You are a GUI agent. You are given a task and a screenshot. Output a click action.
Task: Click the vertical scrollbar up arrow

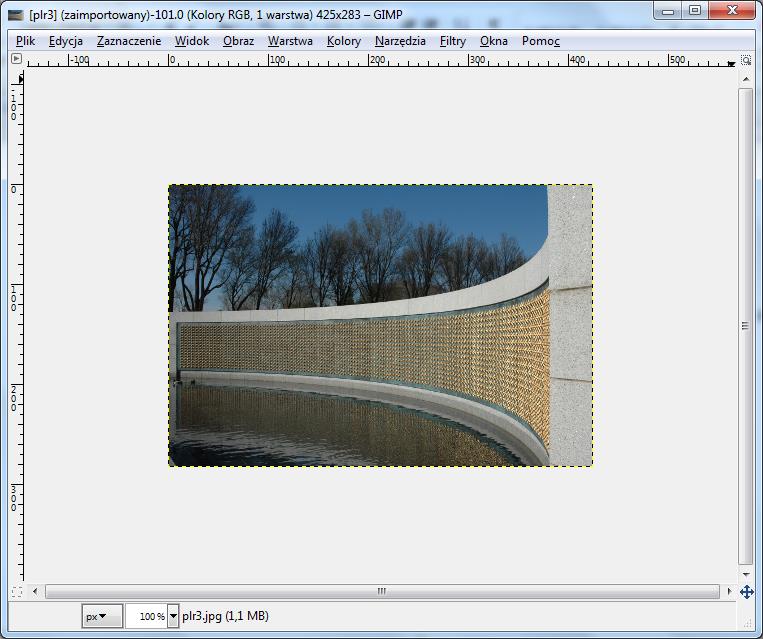pyautogui.click(x=746, y=79)
